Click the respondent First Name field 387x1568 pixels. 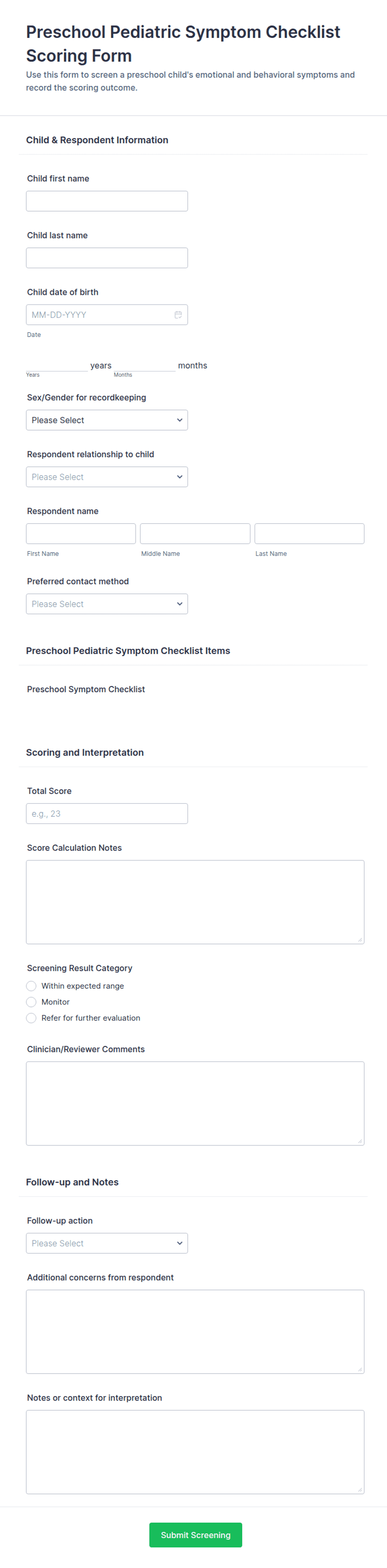pos(81,533)
